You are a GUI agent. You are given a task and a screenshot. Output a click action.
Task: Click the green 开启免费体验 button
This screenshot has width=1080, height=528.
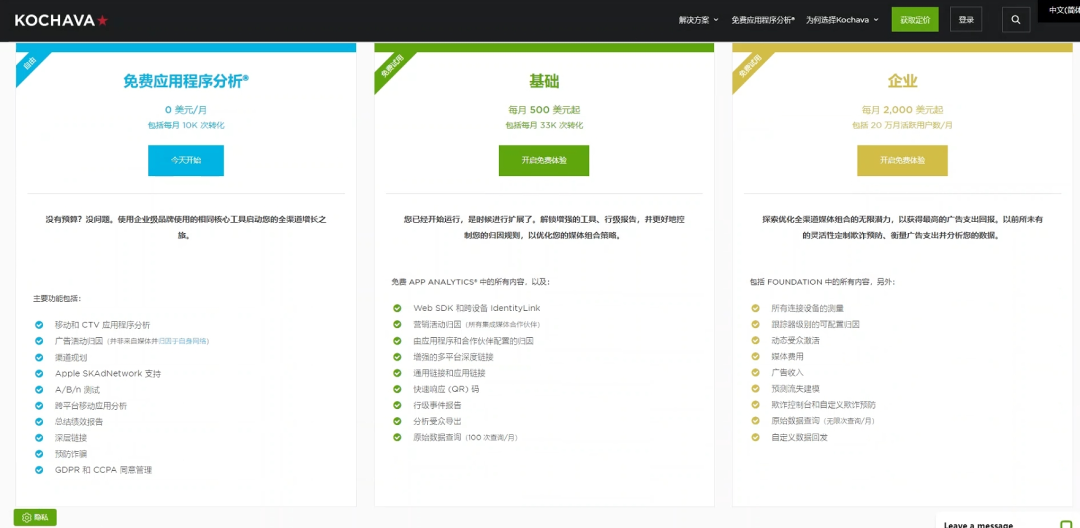coord(544,160)
